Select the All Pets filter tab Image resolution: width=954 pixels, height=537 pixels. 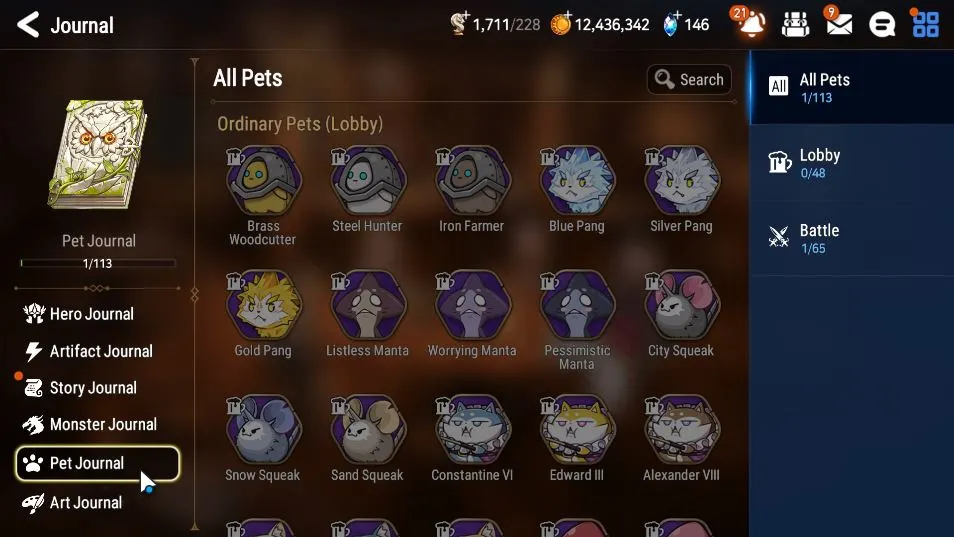point(852,88)
